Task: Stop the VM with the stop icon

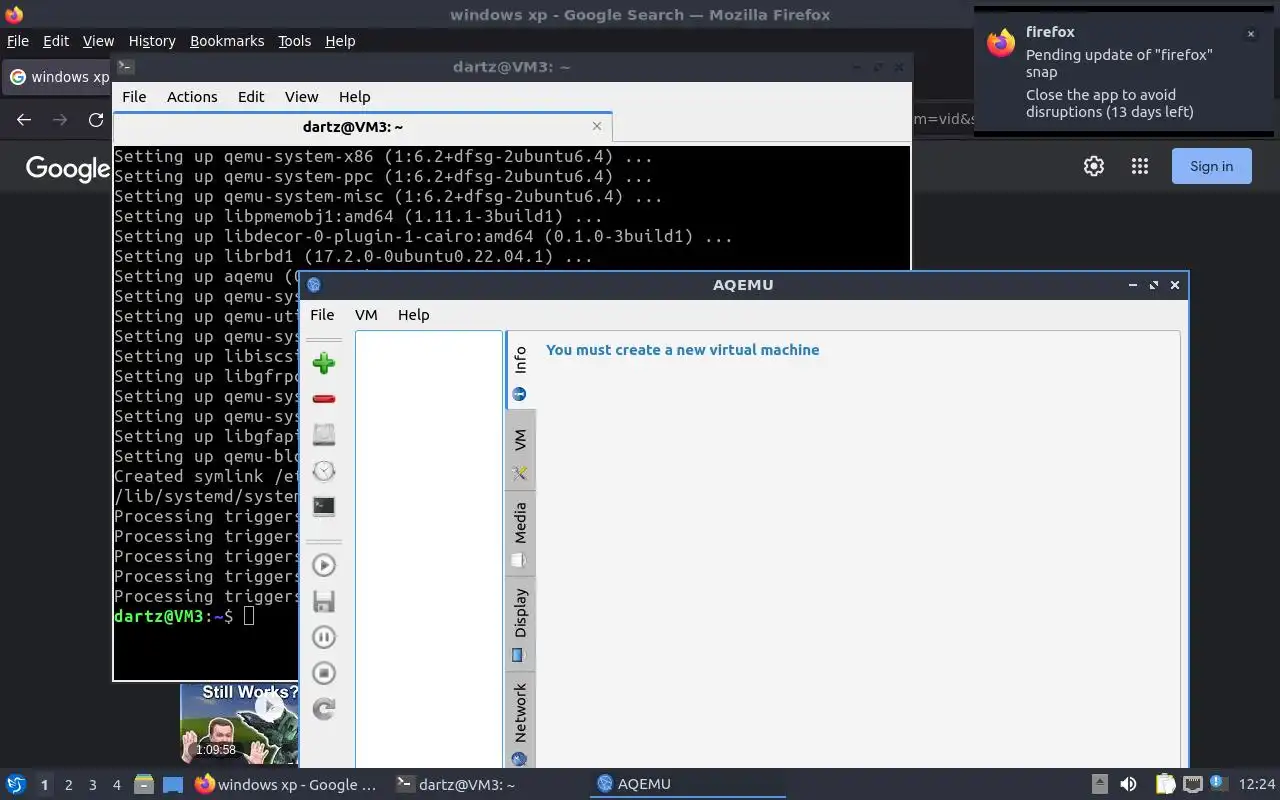Action: (323, 673)
